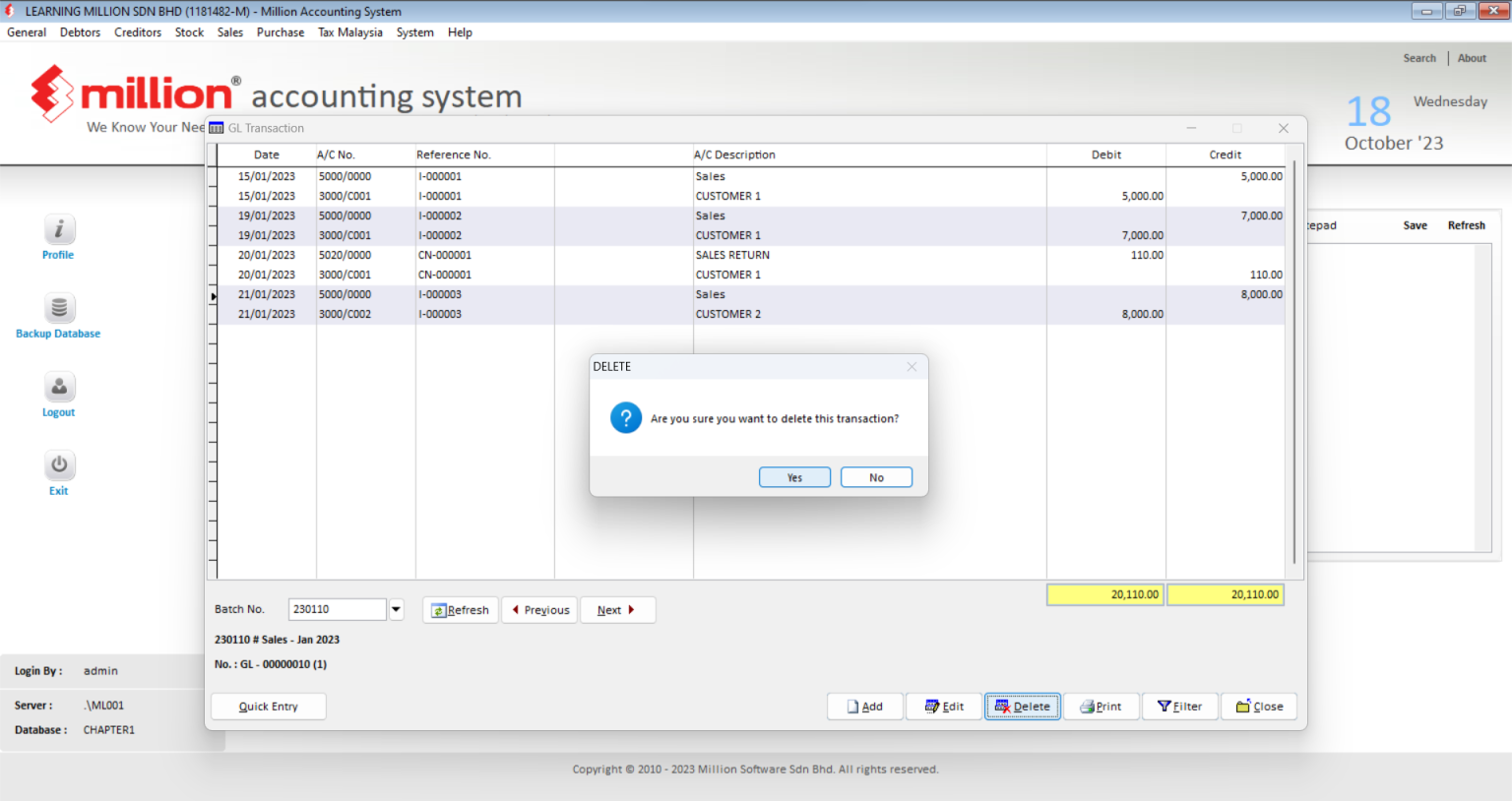Exit the application via sidebar icon
The image size is (1512, 801).
pos(58,471)
